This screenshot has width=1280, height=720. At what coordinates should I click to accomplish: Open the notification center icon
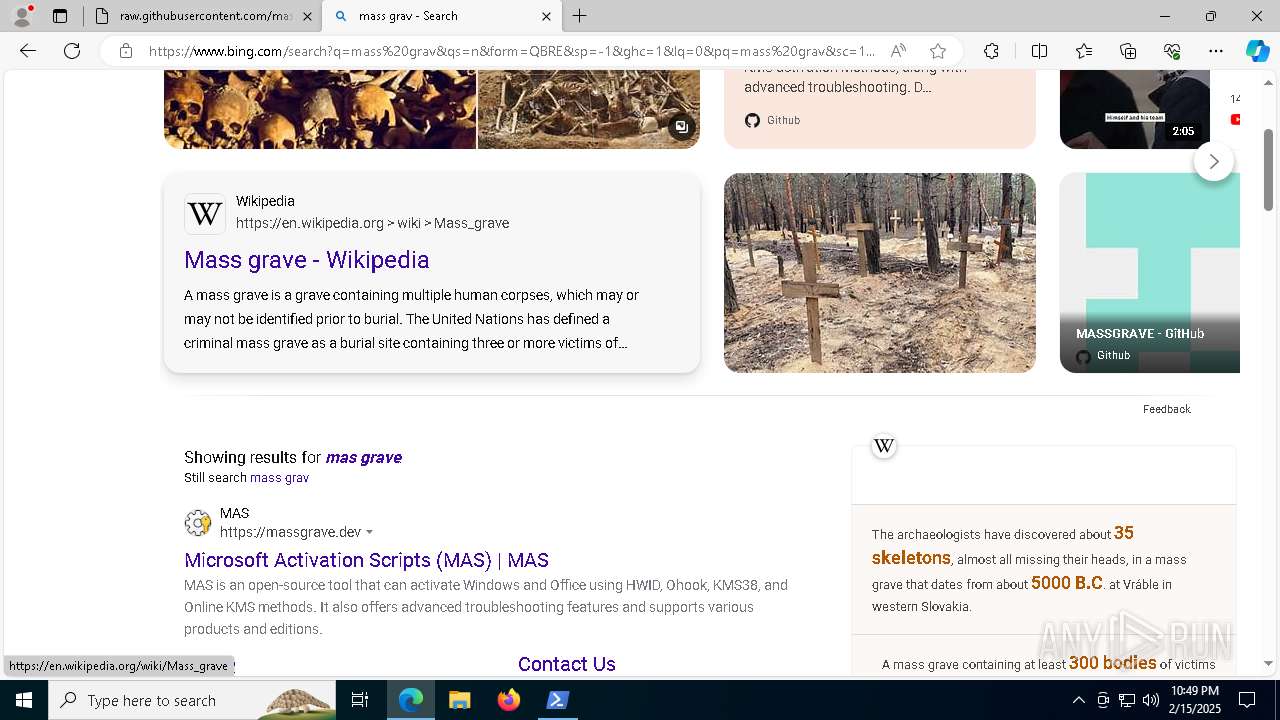pos(1247,700)
